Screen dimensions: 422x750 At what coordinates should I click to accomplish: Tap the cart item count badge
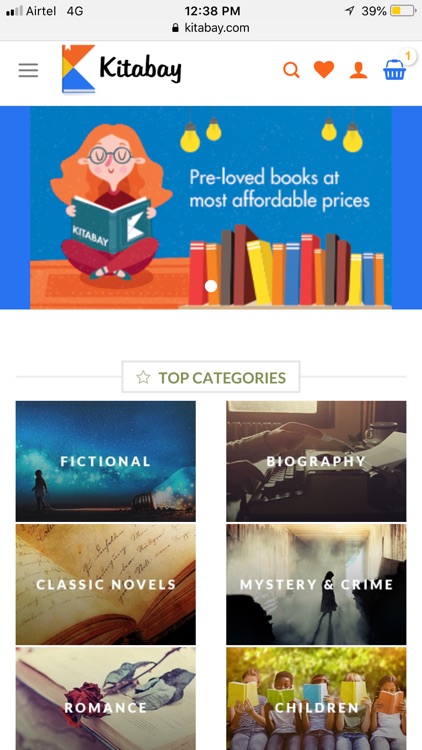tap(408, 56)
